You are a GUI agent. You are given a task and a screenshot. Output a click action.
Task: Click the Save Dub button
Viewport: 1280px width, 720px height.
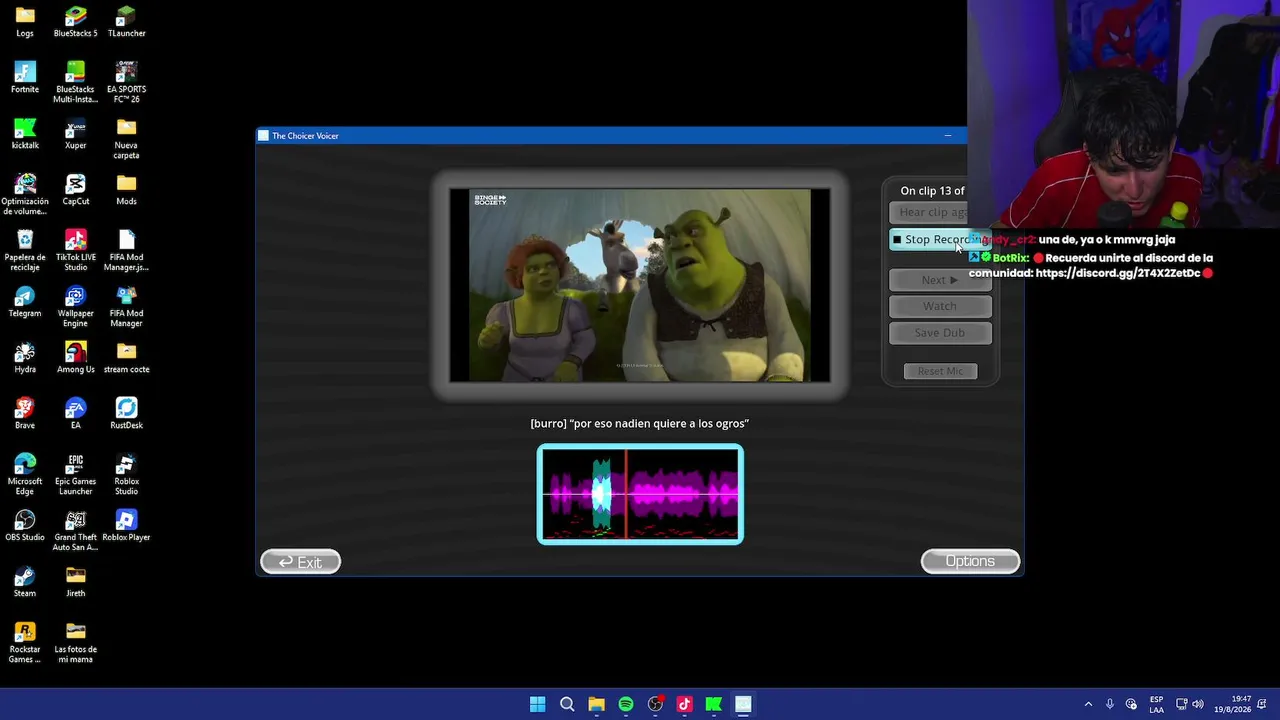tap(940, 333)
